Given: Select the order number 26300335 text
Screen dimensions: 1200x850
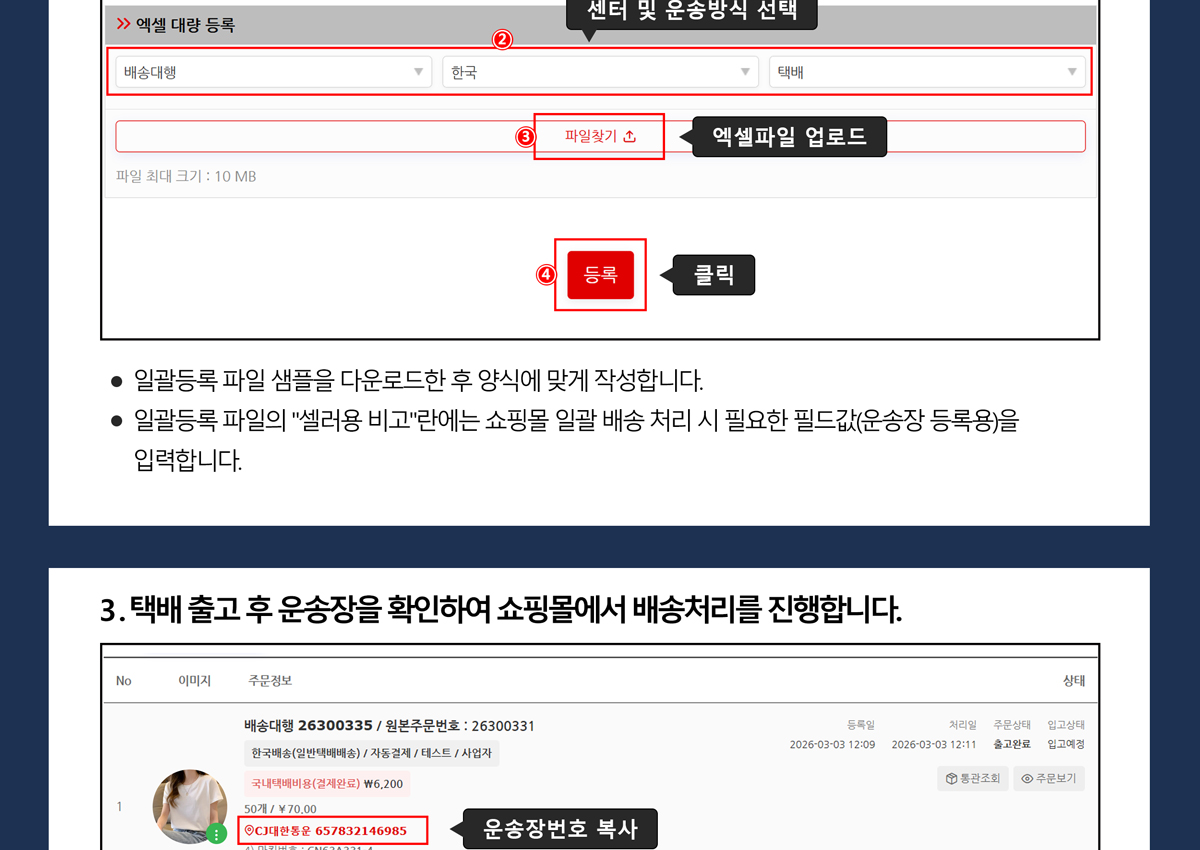Looking at the screenshot, I should click(x=335, y=725).
